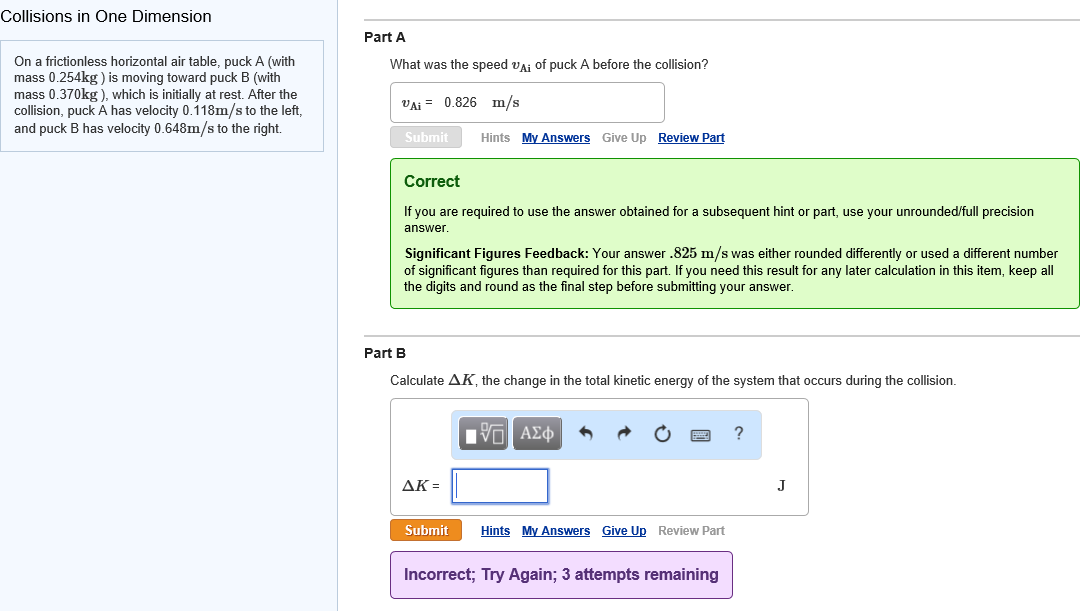Image resolution: width=1092 pixels, height=611 pixels.
Task: View My Answers for Part B
Action: coord(556,531)
